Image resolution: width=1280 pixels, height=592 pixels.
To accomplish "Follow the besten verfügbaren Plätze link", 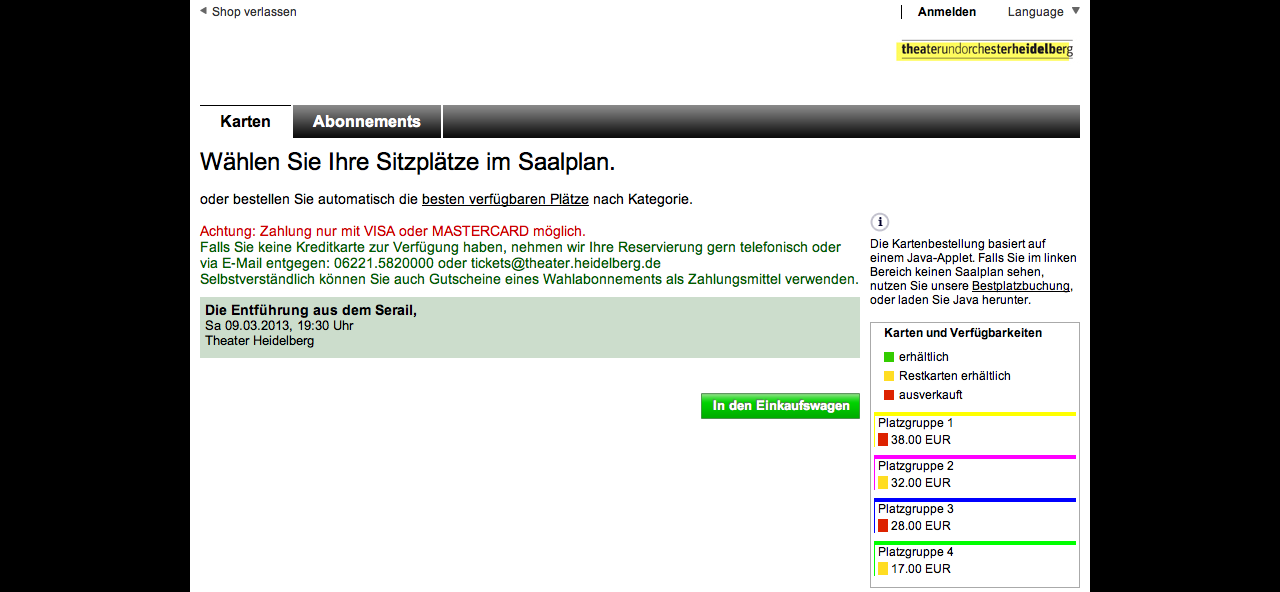I will click(505, 199).
